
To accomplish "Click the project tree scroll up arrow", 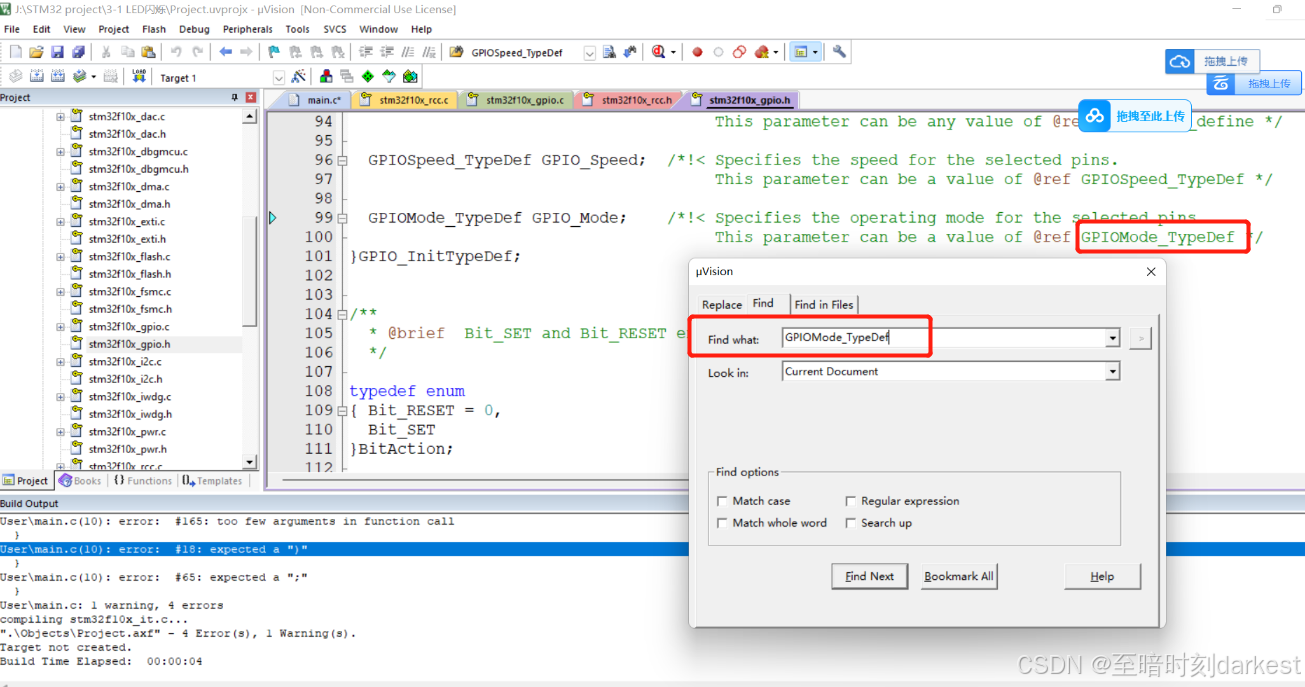I will 250,117.
